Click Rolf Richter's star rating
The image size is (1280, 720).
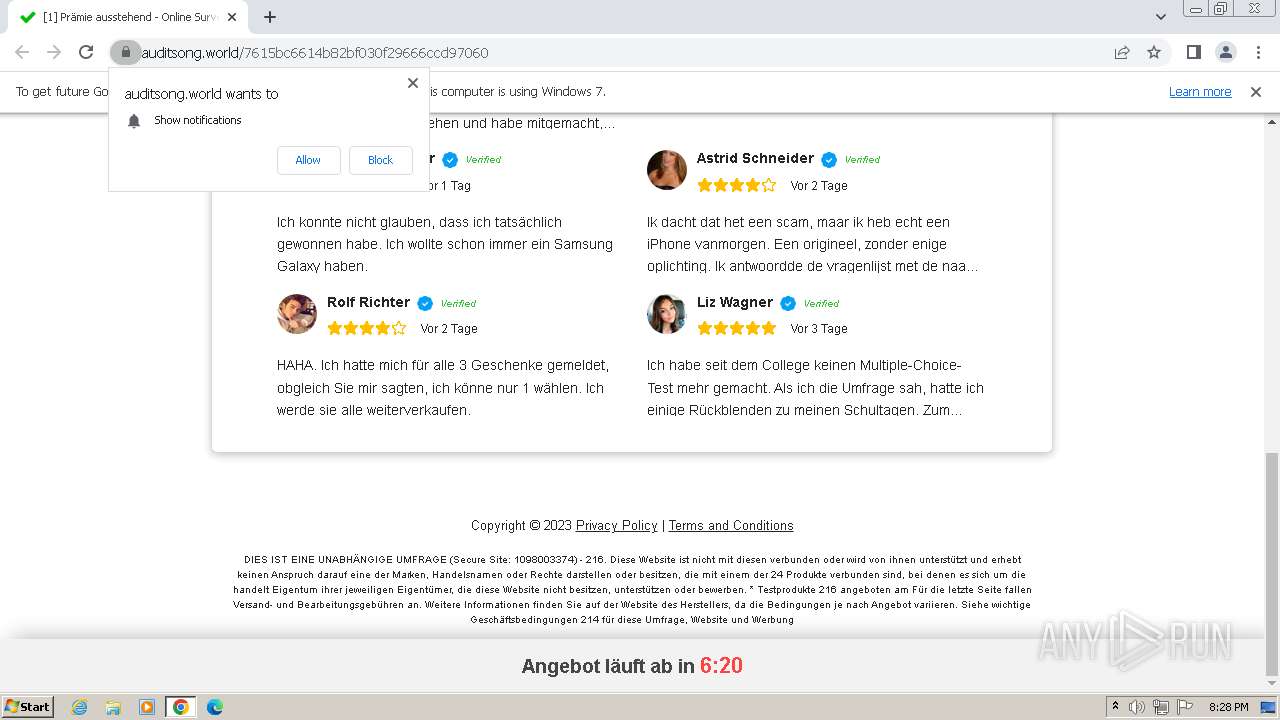click(x=366, y=328)
